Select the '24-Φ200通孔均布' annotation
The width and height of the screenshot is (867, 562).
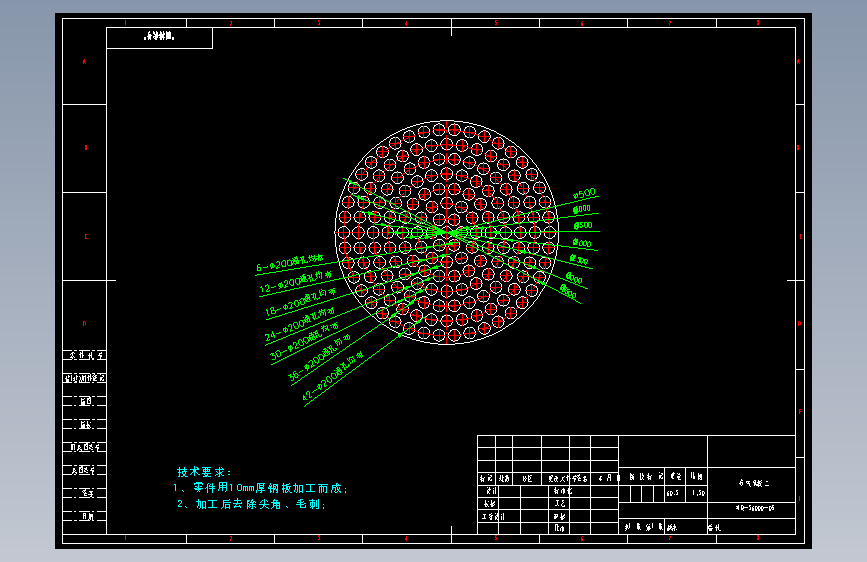(300, 324)
